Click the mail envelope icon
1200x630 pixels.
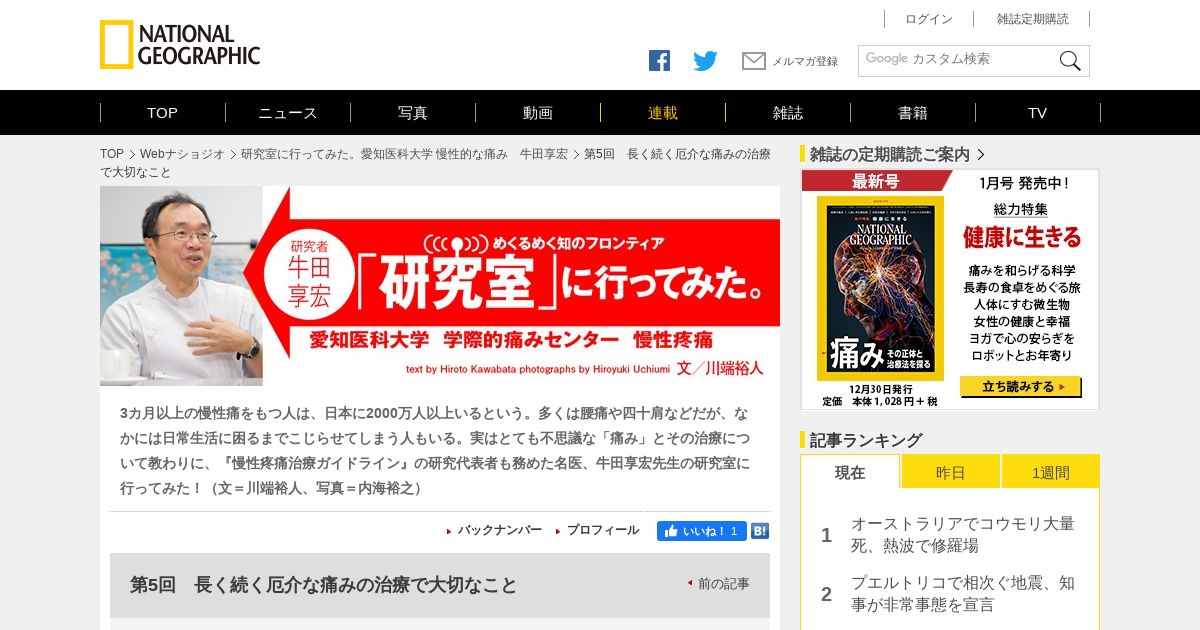(x=754, y=61)
